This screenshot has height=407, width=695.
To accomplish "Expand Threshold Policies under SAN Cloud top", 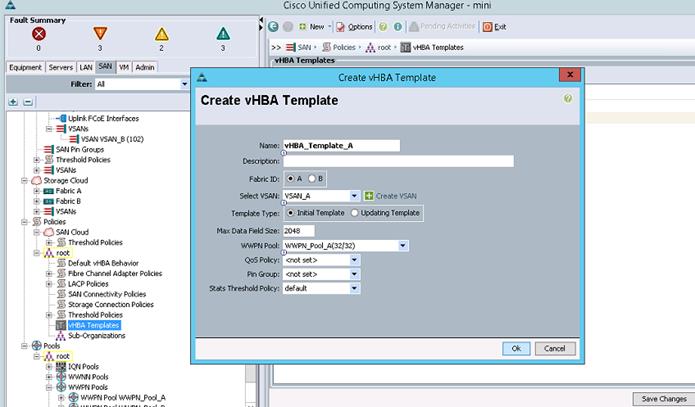I will [37, 160].
